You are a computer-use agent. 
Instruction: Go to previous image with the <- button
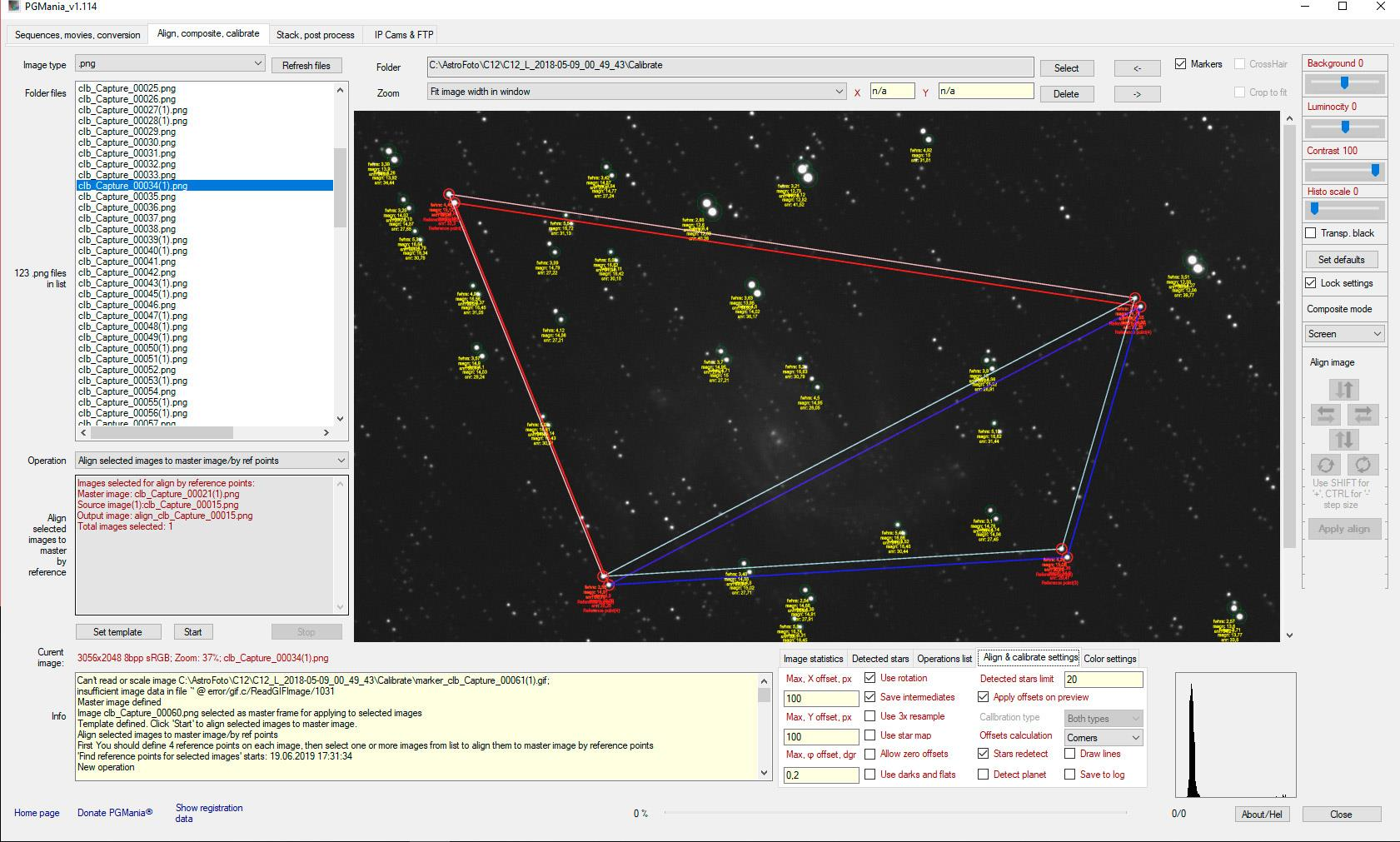[1137, 68]
